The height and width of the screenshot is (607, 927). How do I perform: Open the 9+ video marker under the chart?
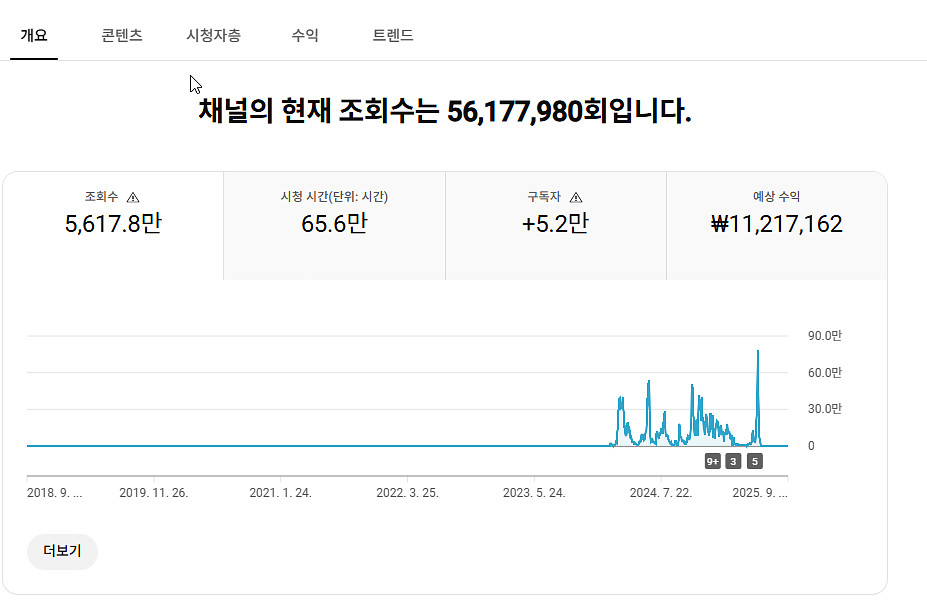(x=713, y=461)
